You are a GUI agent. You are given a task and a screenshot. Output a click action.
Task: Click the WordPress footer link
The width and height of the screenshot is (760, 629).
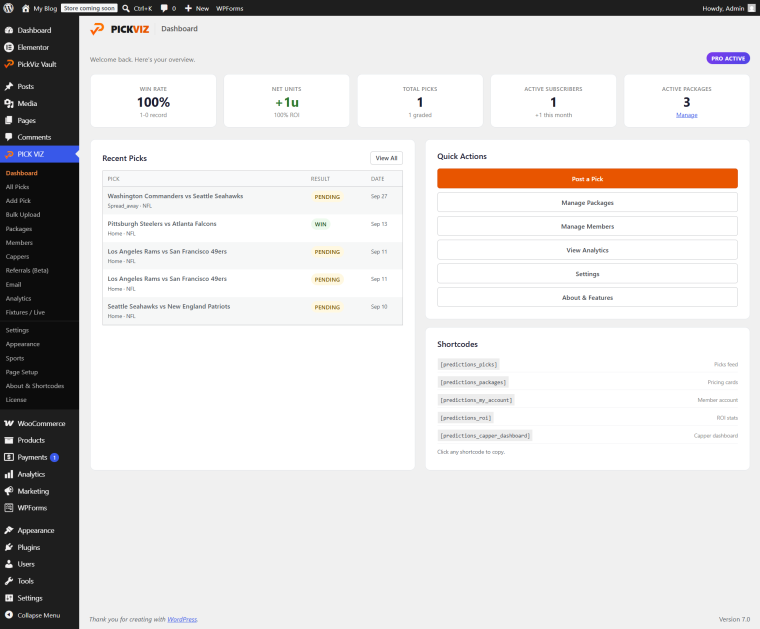pyautogui.click(x=182, y=619)
